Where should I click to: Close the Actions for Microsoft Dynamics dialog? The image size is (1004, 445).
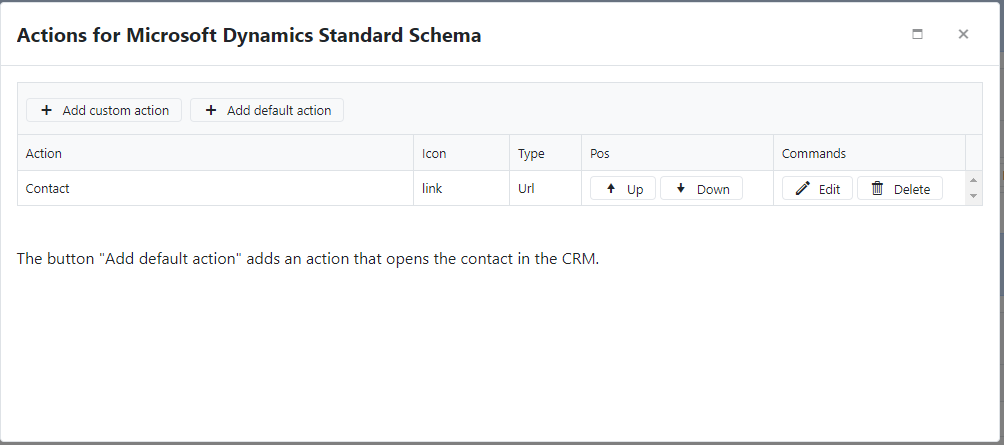[x=963, y=34]
